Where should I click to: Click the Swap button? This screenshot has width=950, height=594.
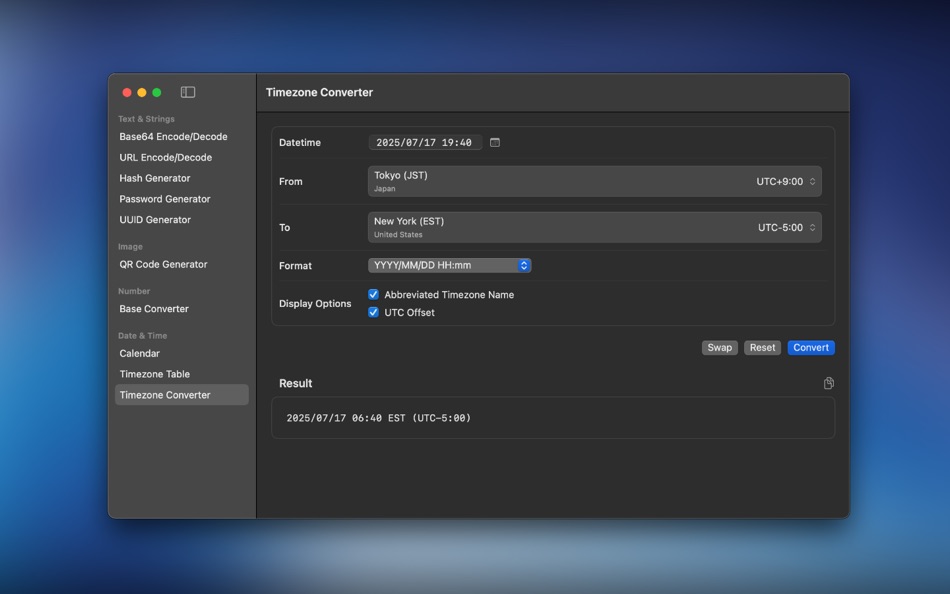click(719, 347)
